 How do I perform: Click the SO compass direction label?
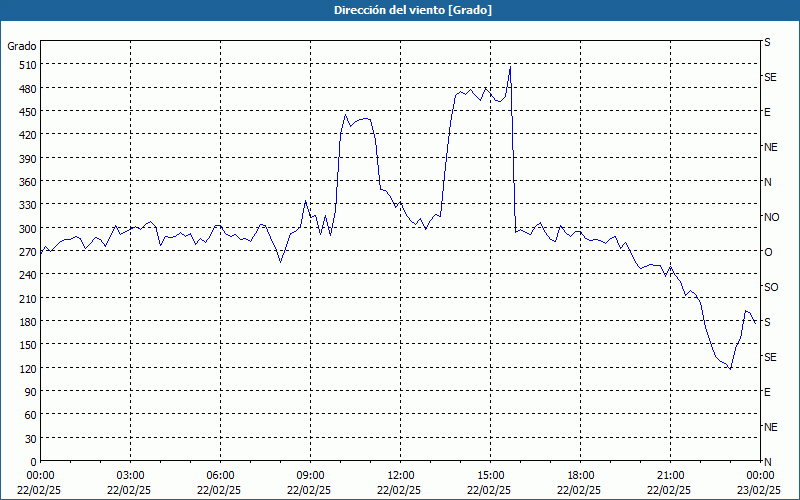[771, 287]
